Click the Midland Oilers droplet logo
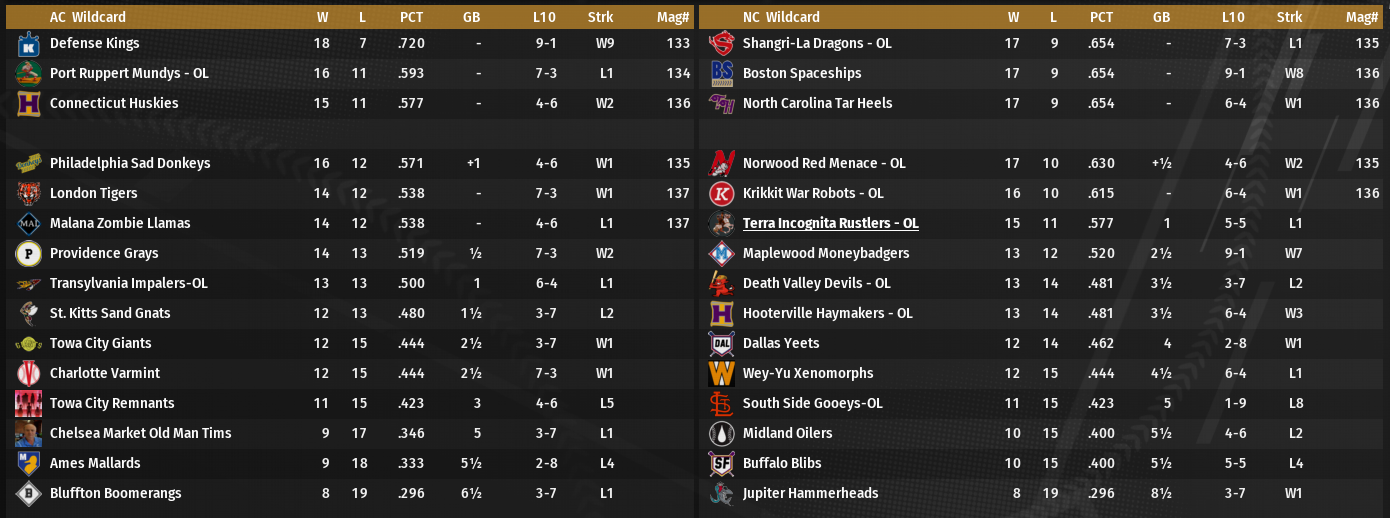 (x=721, y=434)
